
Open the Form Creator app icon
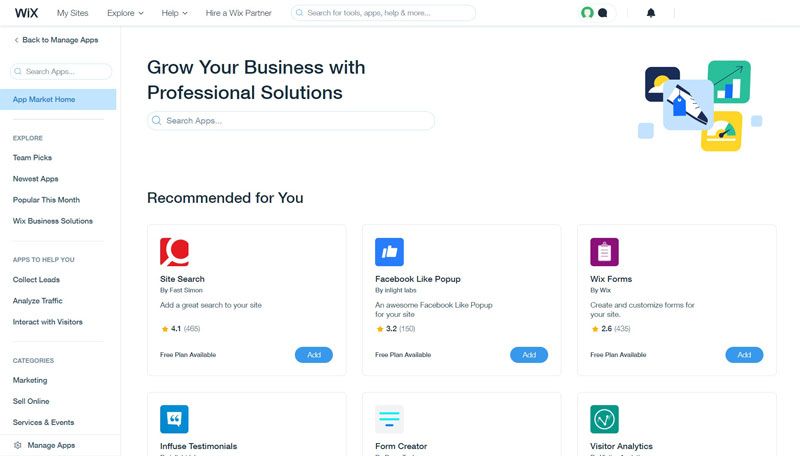(389, 419)
